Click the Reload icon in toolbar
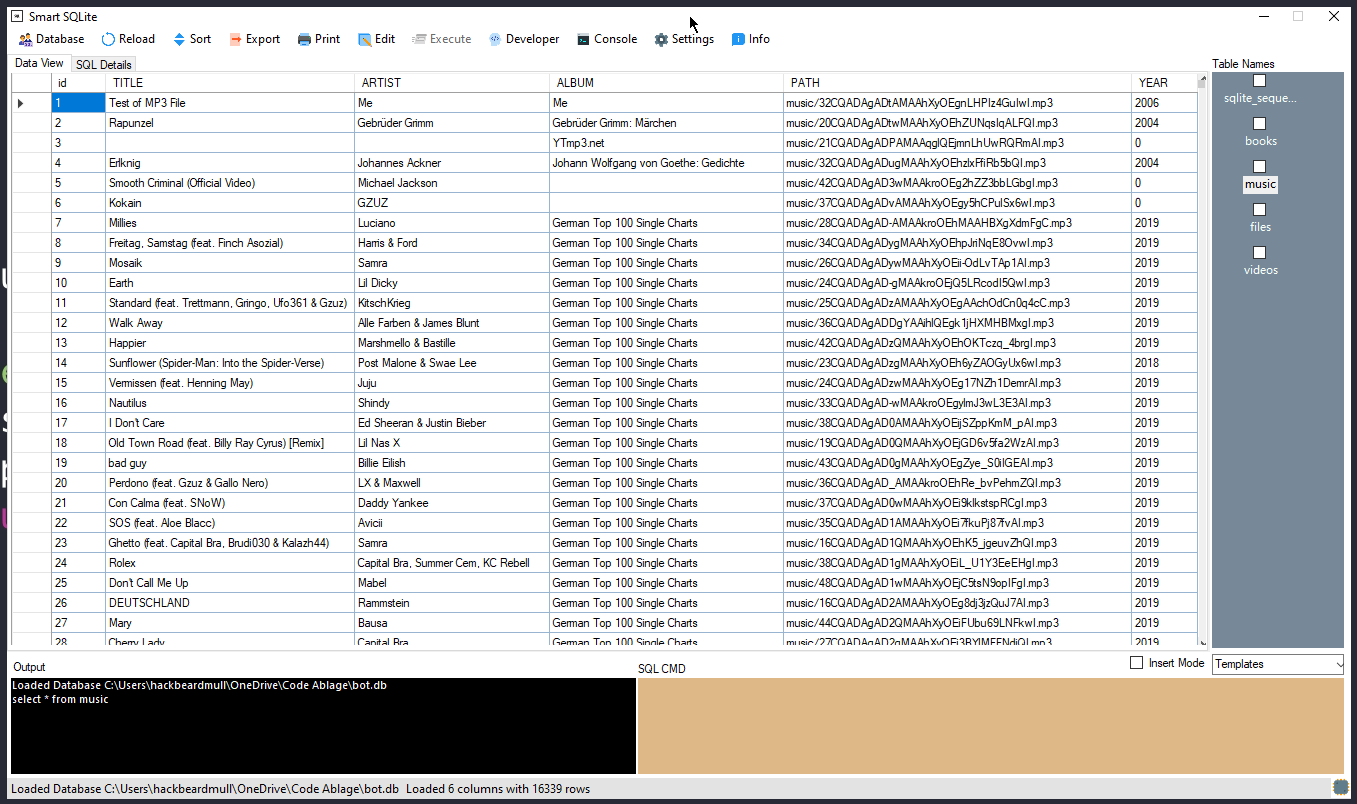1357x804 pixels. point(108,39)
